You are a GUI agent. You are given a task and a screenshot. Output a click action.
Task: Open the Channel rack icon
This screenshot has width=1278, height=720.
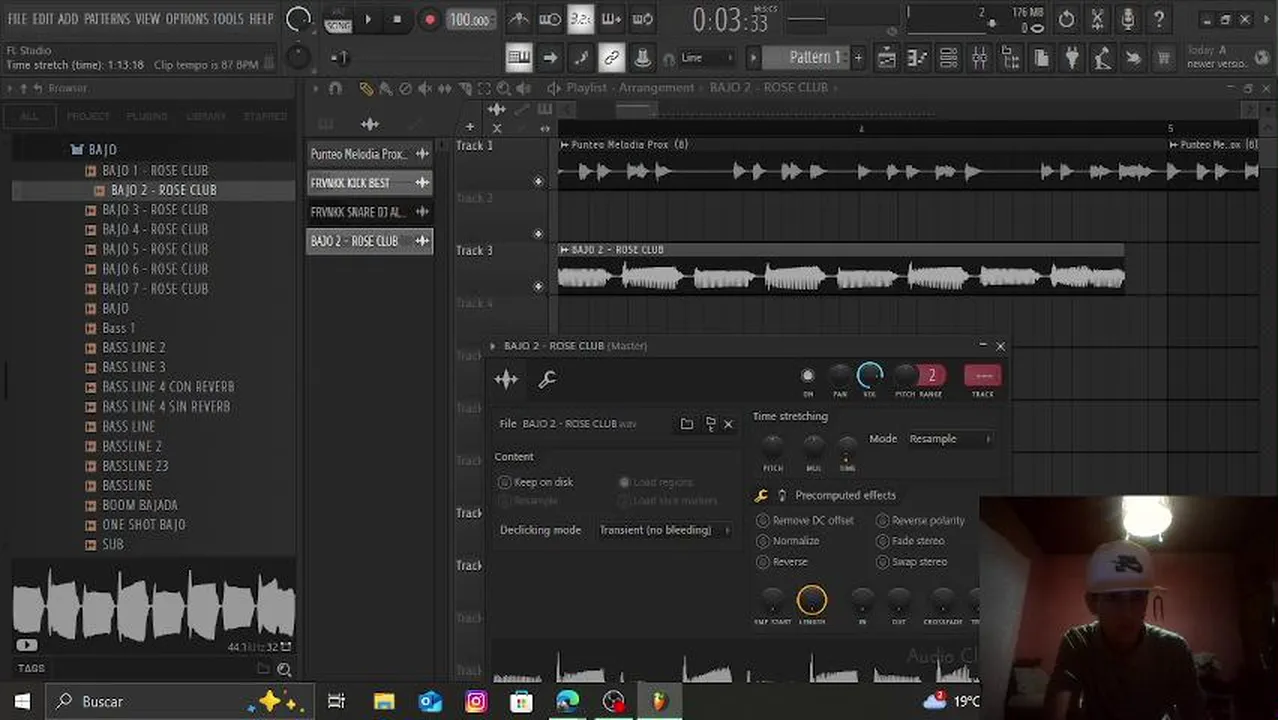coord(948,58)
